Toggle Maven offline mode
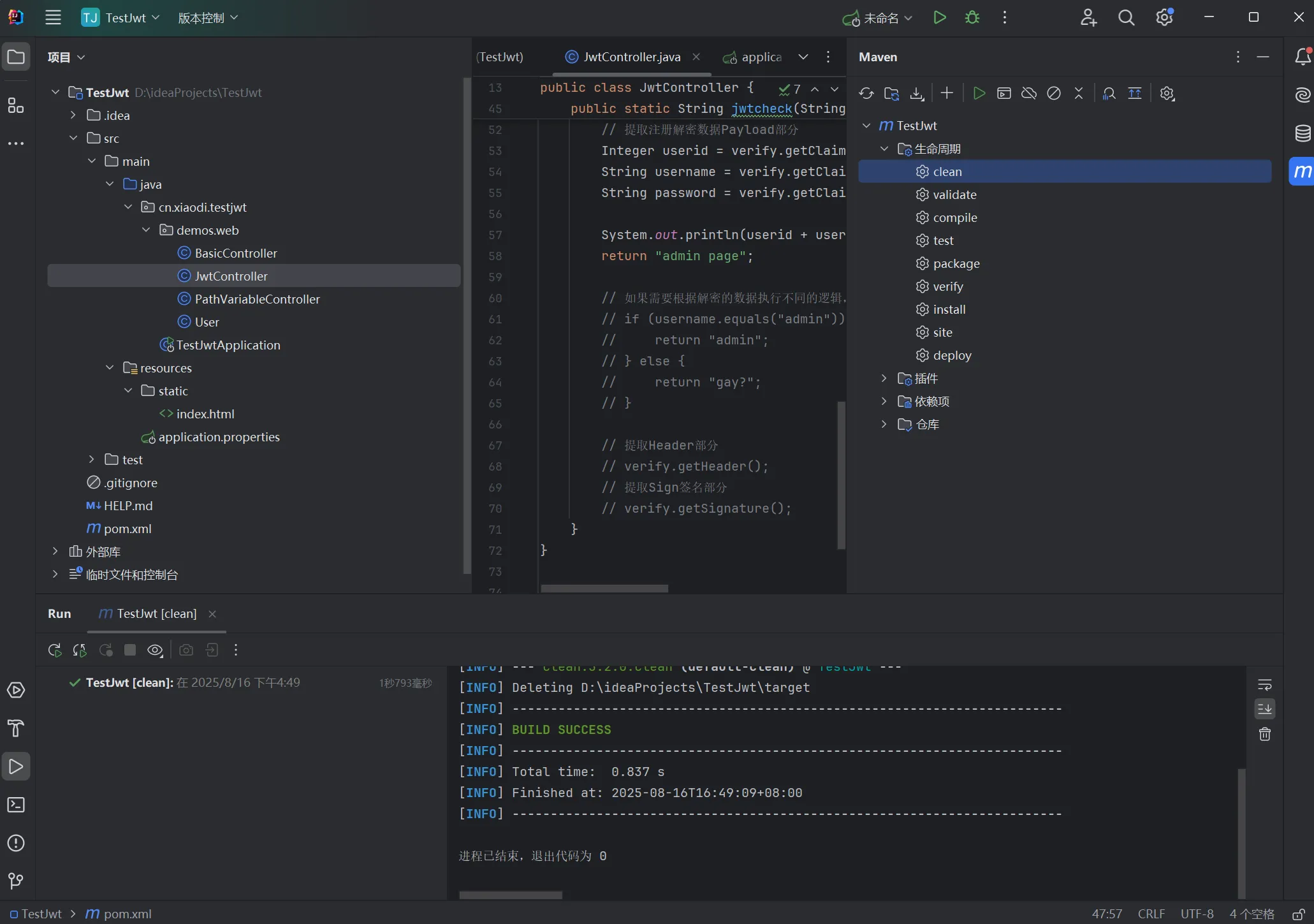This screenshot has height=924, width=1314. click(1028, 94)
